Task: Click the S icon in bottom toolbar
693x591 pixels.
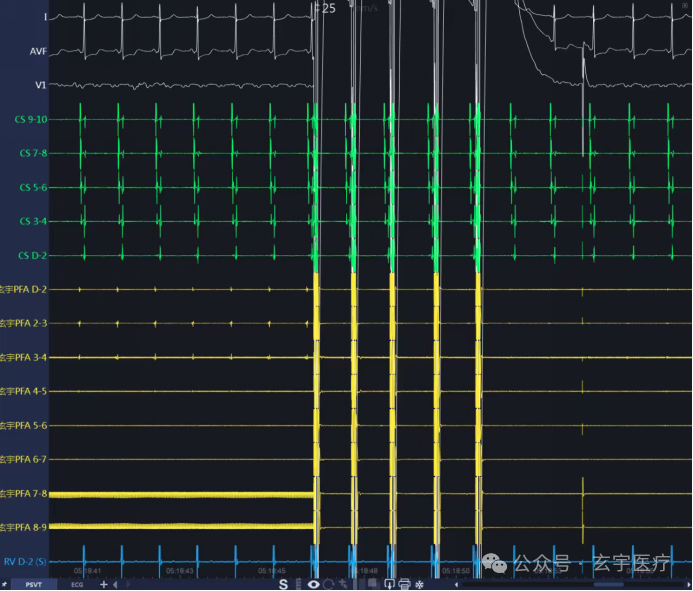Action: [x=283, y=584]
